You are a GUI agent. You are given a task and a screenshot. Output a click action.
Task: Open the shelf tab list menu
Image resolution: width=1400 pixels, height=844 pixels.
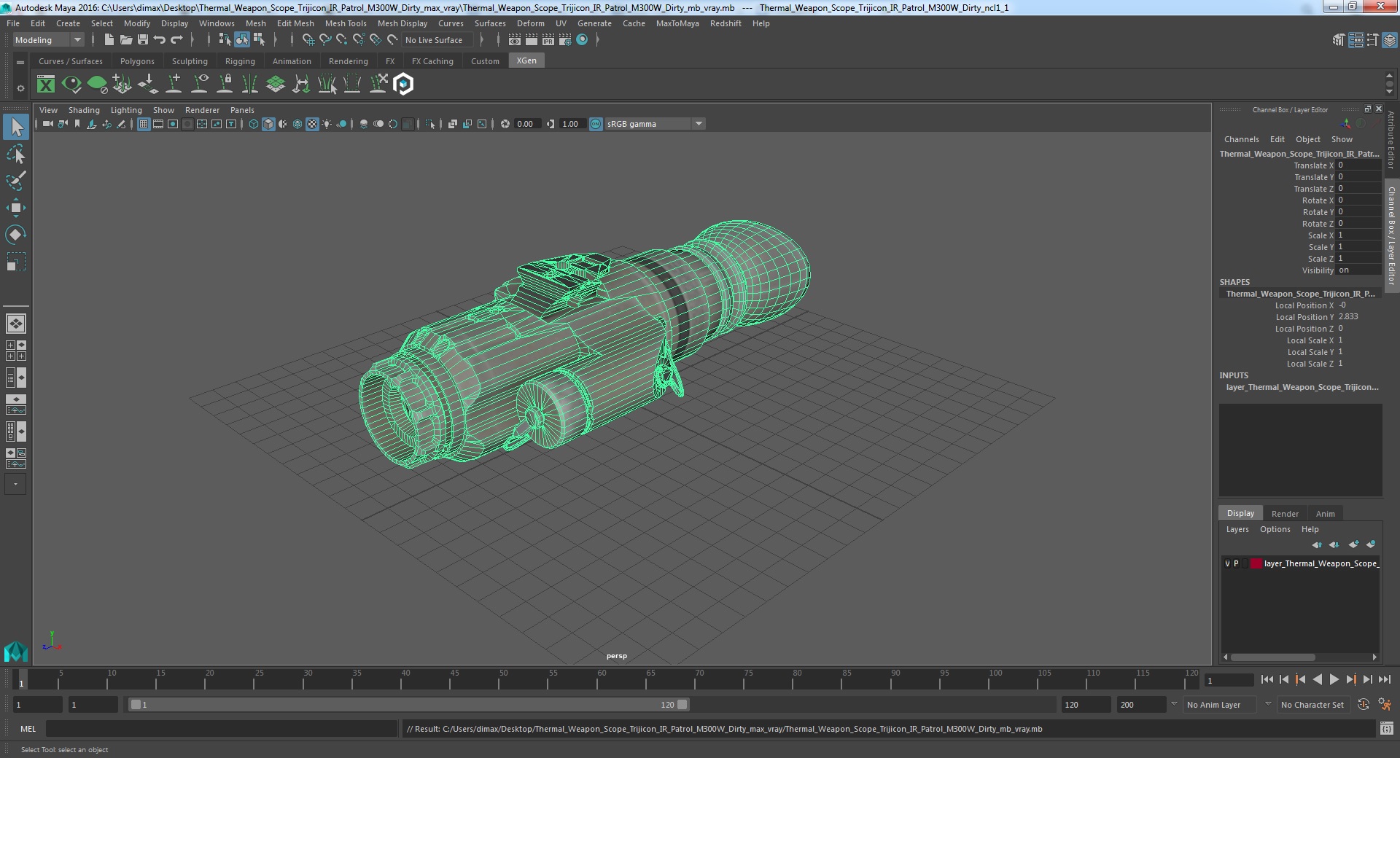click(x=20, y=63)
